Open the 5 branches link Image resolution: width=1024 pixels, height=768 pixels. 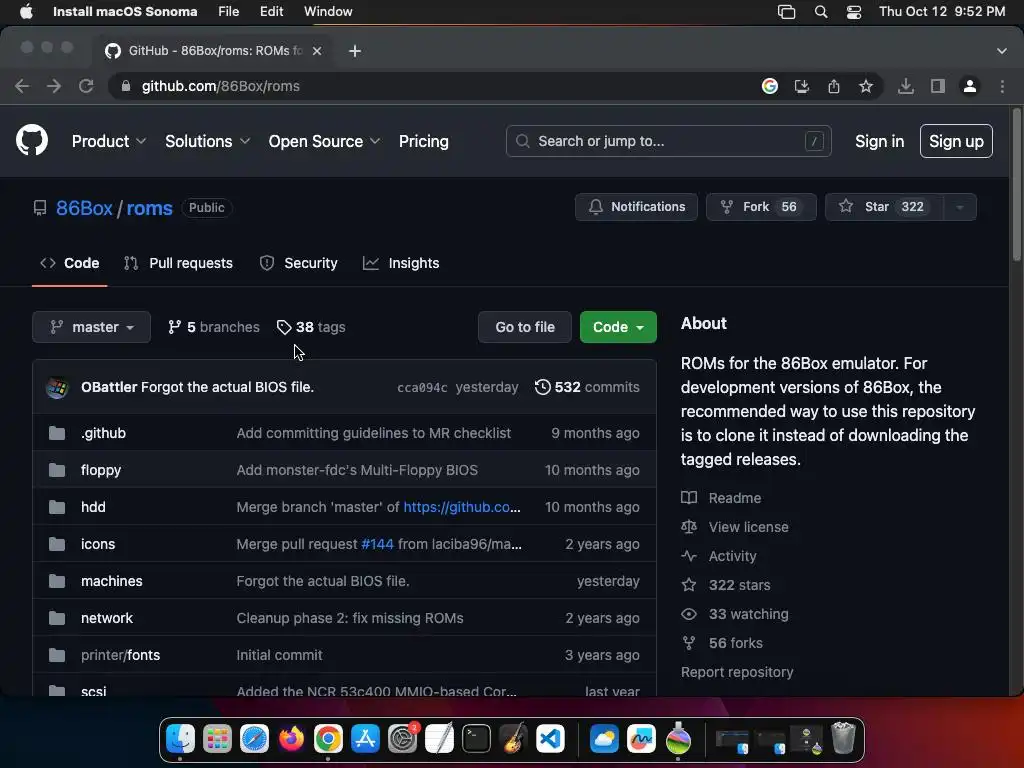click(x=214, y=327)
